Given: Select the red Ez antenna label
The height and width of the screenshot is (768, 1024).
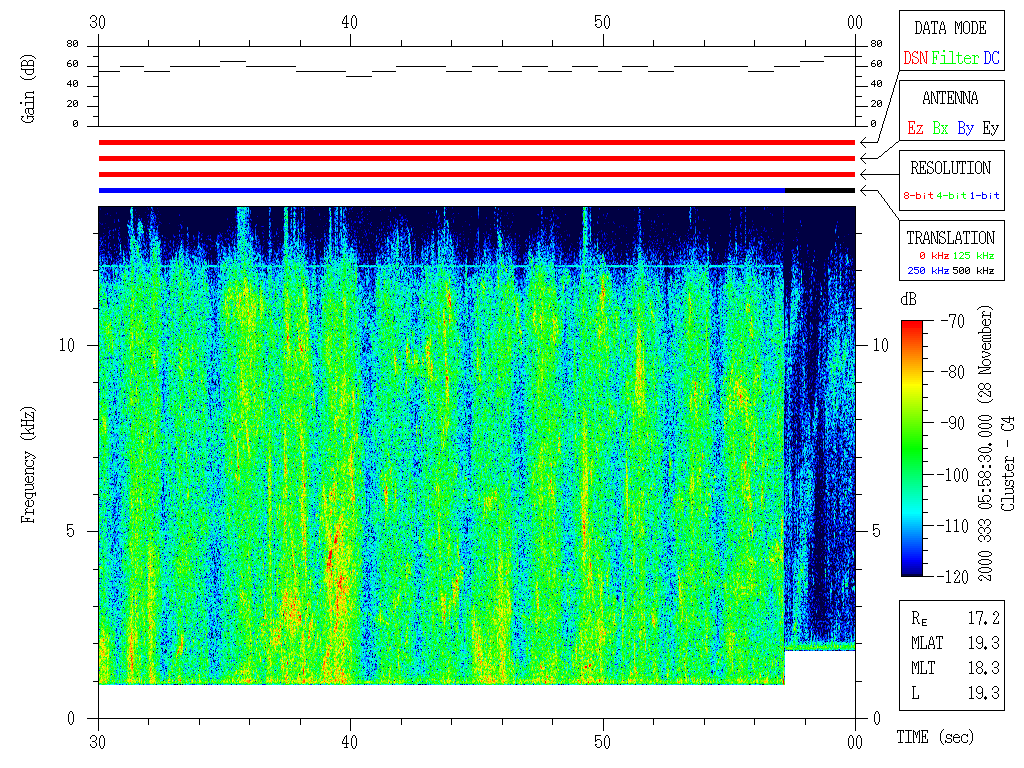Looking at the screenshot, I should click(915, 129).
